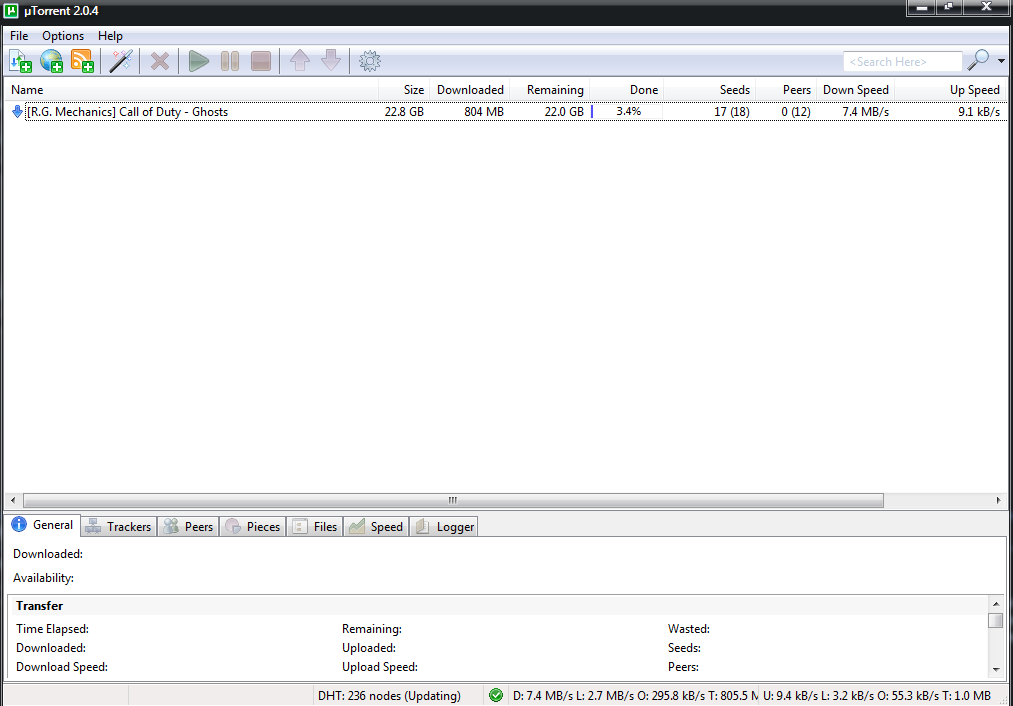Click the 0 (12) peers value
The width and height of the screenshot is (1013, 706).
coord(795,112)
